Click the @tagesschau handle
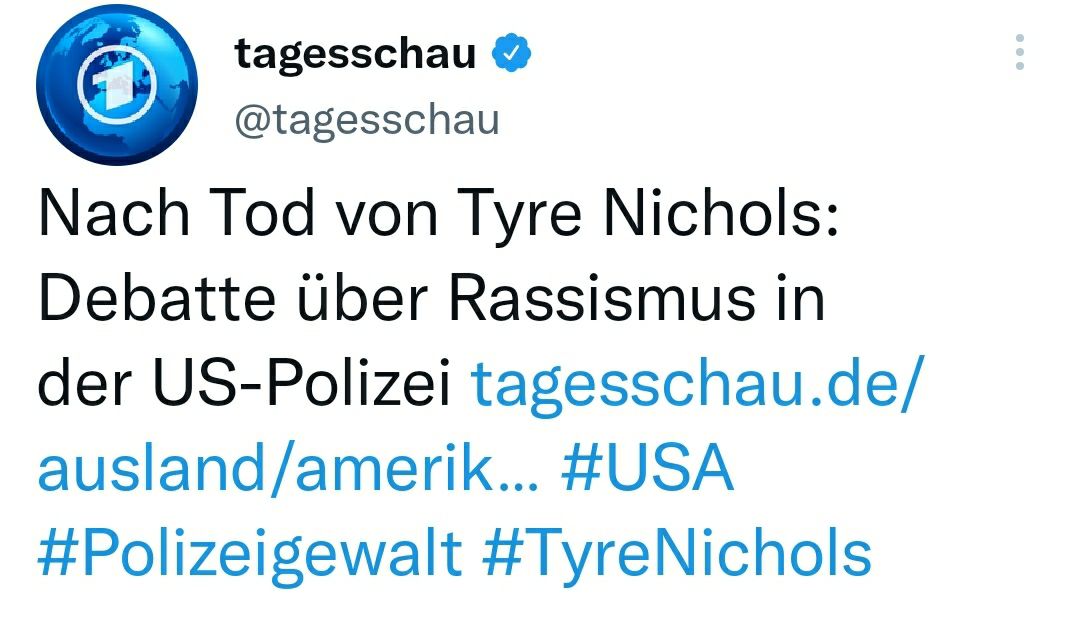Screen dimensions: 1080x625 [x=366, y=120]
